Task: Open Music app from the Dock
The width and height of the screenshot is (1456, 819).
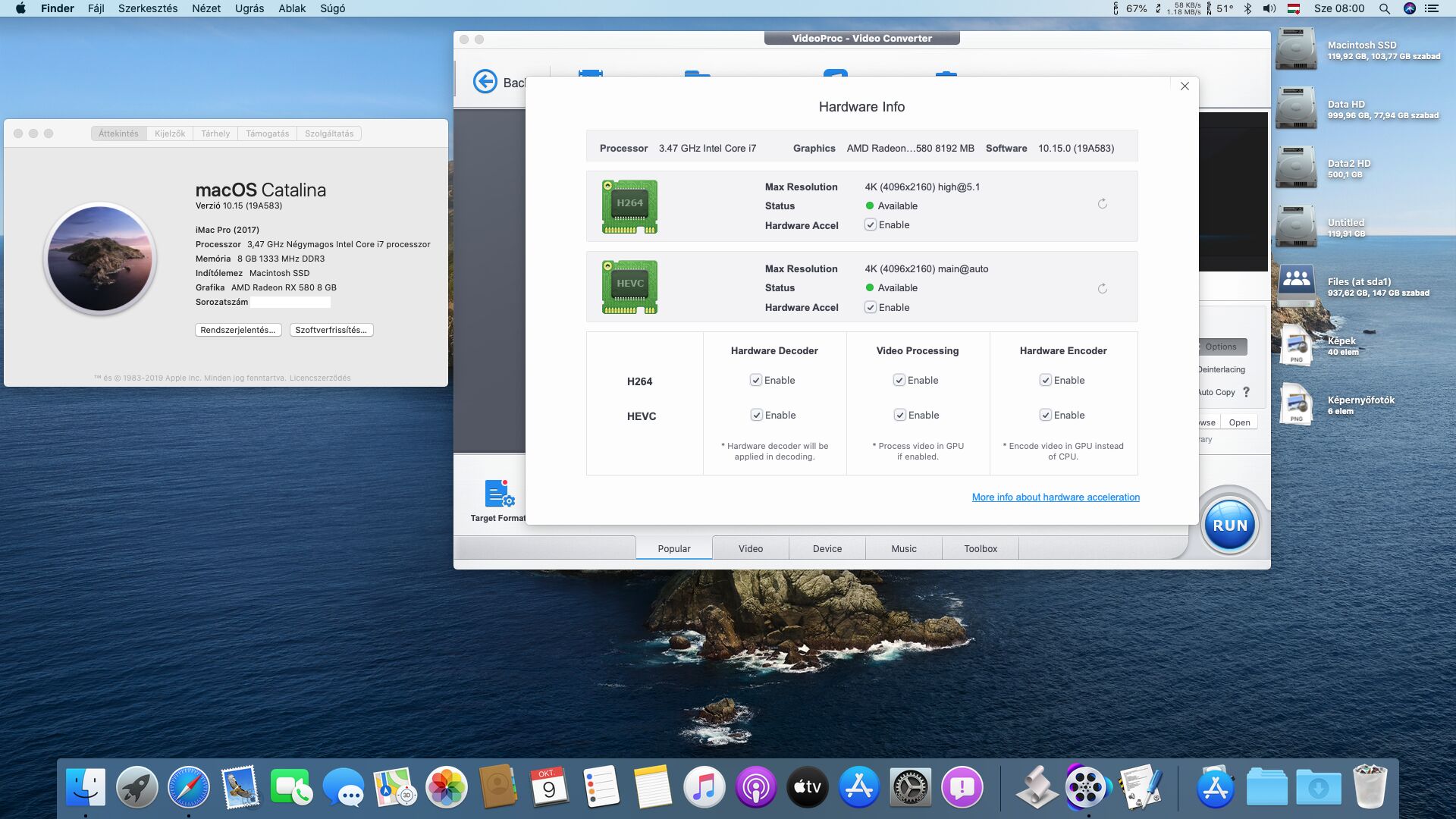Action: (x=704, y=787)
